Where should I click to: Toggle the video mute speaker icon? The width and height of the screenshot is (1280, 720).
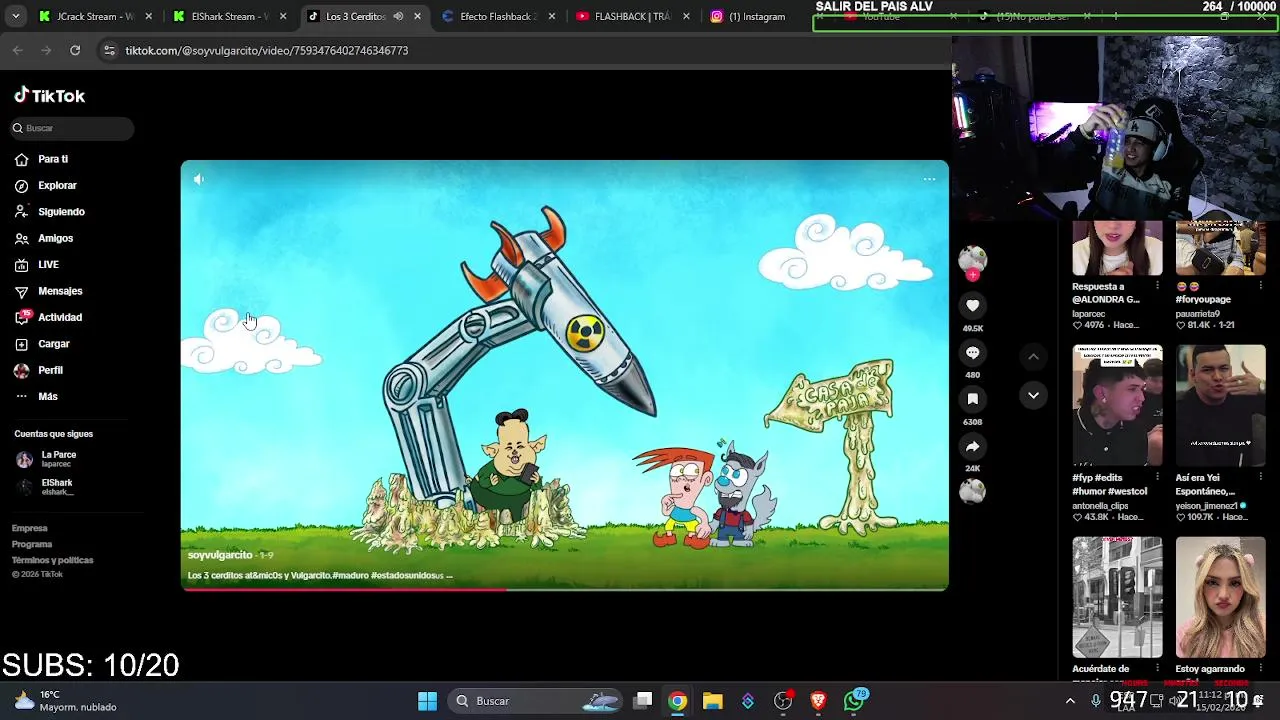[199, 179]
